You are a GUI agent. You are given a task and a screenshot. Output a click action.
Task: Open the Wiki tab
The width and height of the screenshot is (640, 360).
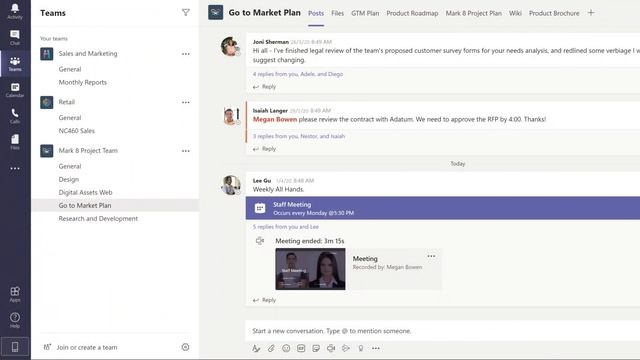515,13
